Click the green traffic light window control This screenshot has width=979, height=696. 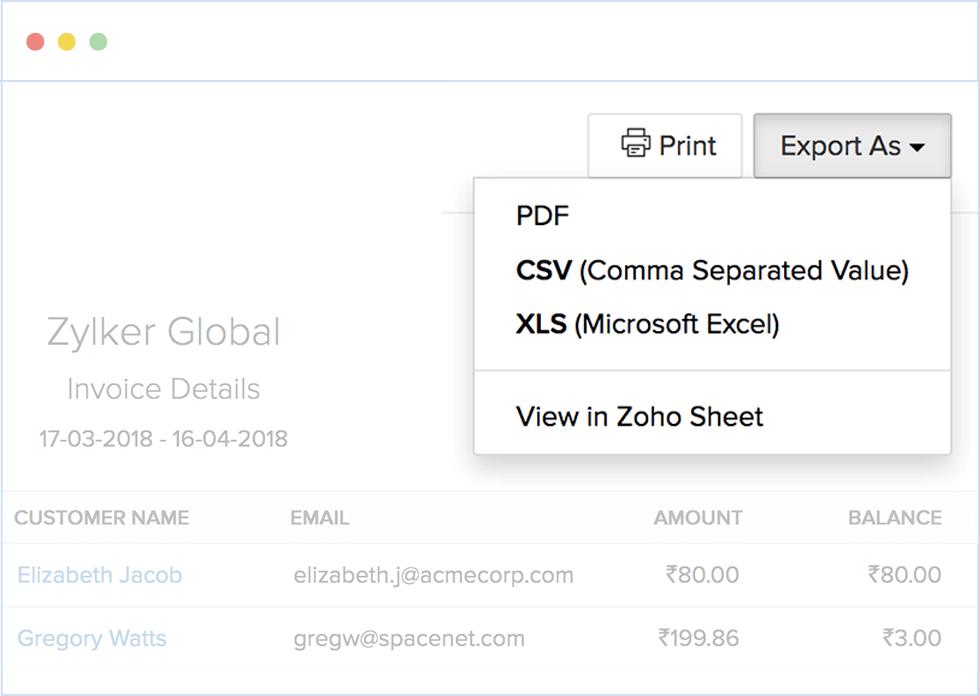tap(98, 42)
